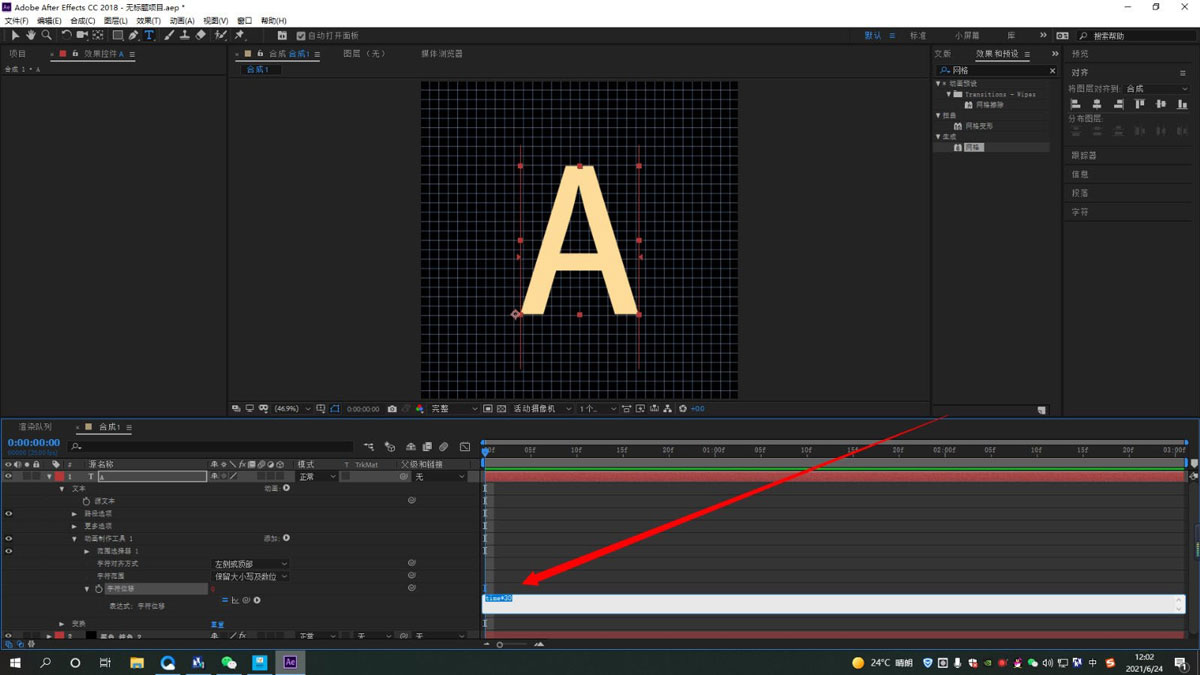
Task: Click the 重置 link for 变换
Action: tap(217, 624)
